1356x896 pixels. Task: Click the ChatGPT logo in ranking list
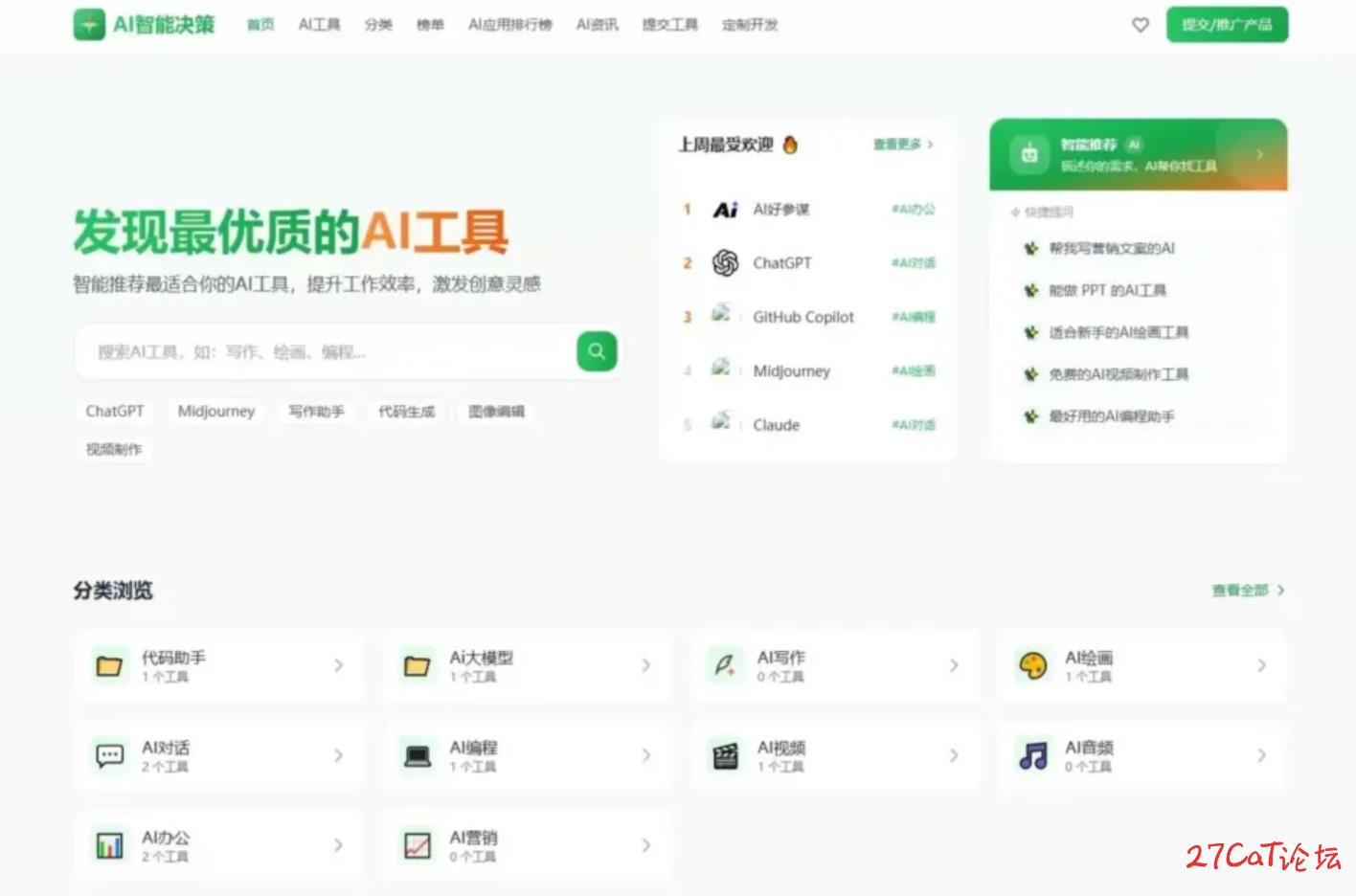[725, 262]
